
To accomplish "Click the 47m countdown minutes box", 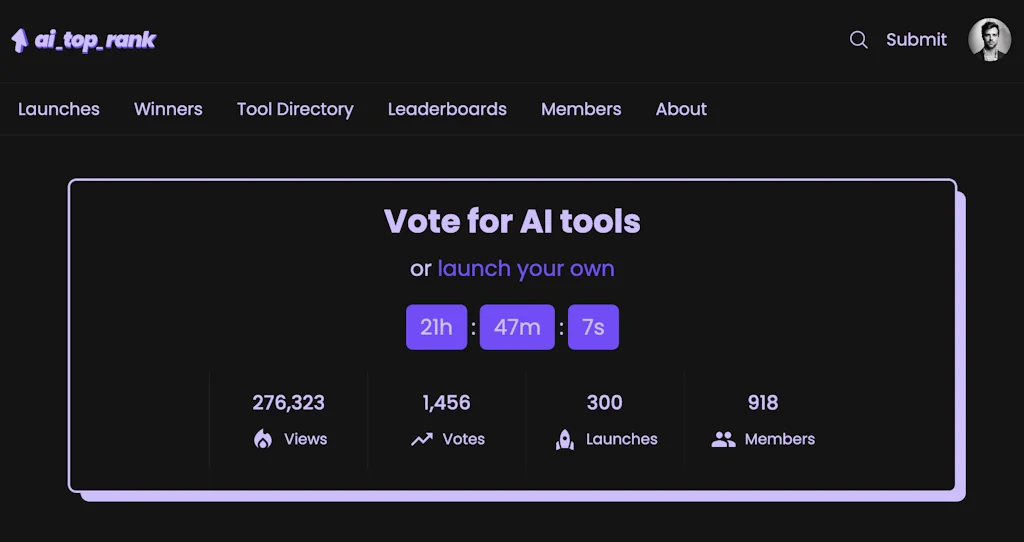I will tap(517, 327).
